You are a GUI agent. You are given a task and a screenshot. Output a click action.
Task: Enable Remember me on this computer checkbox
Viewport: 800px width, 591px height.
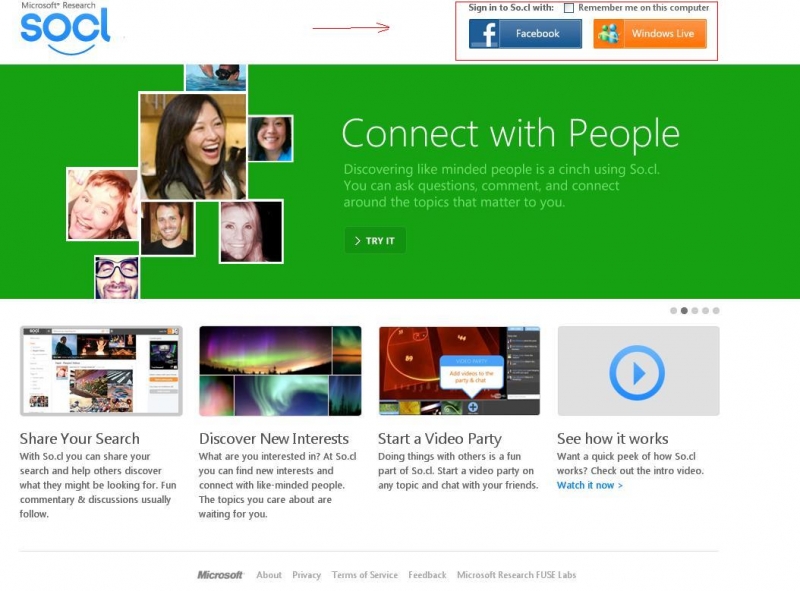click(x=569, y=8)
